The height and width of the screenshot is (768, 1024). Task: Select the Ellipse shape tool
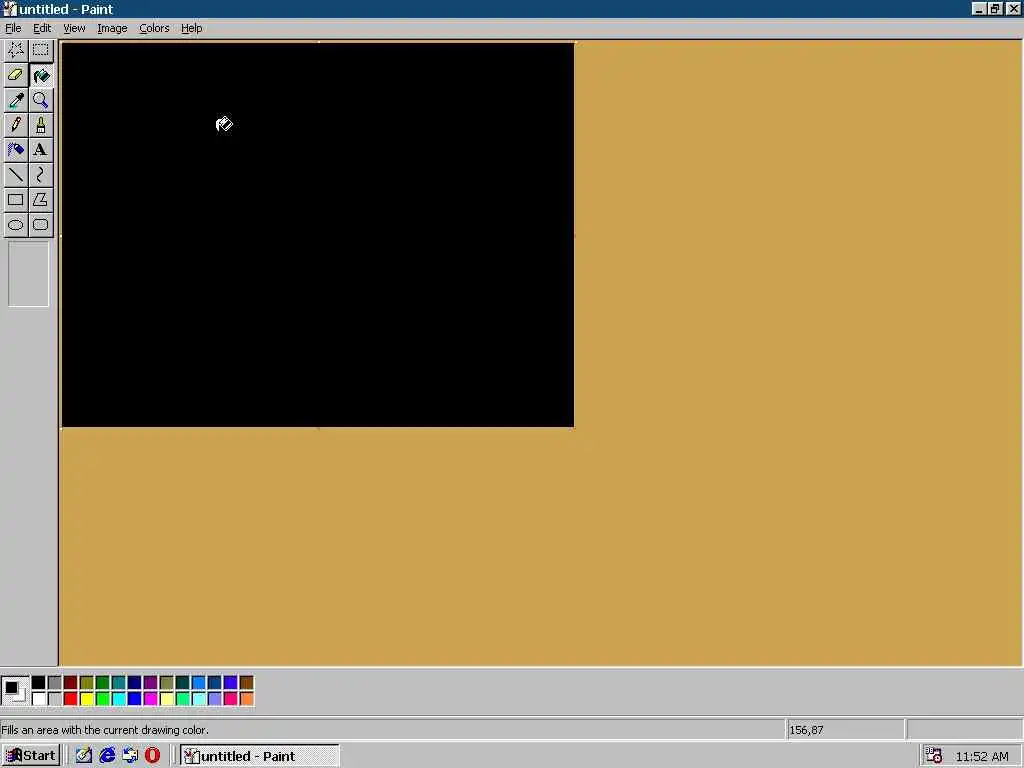pyautogui.click(x=16, y=225)
